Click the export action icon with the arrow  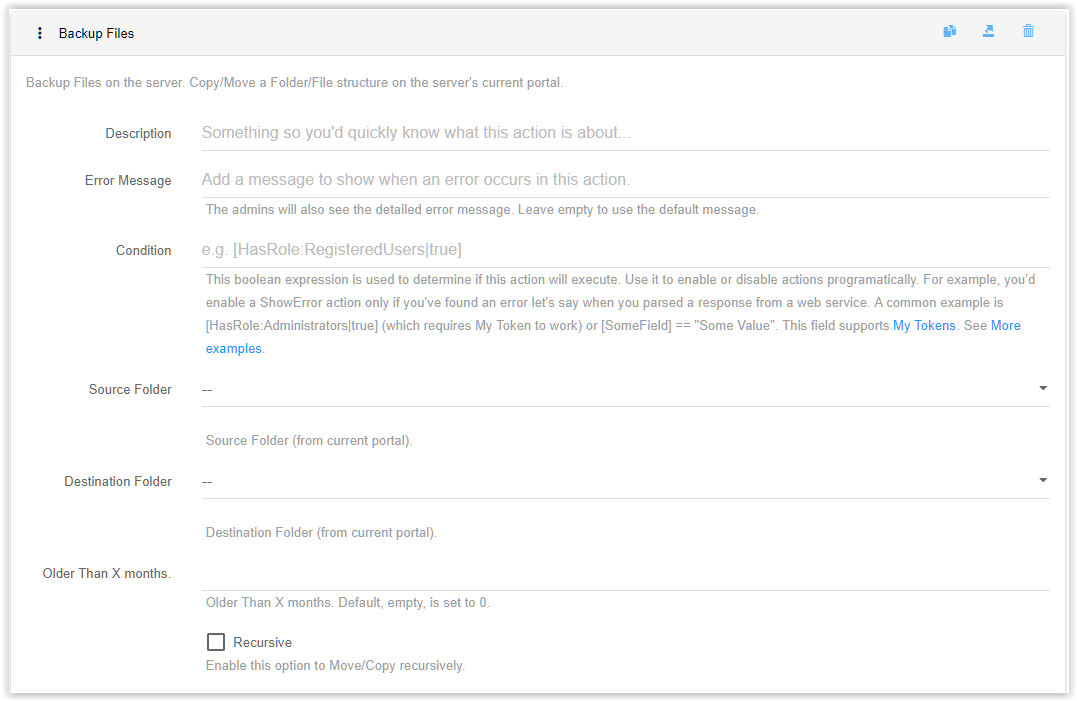tap(988, 31)
